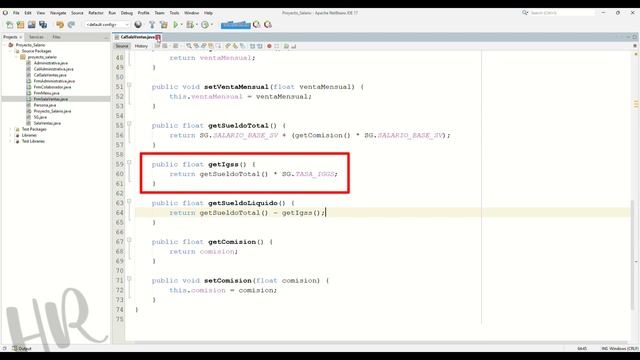
Task: Click the second profiler icon after the memory bar
Action: click(x=268, y=24)
